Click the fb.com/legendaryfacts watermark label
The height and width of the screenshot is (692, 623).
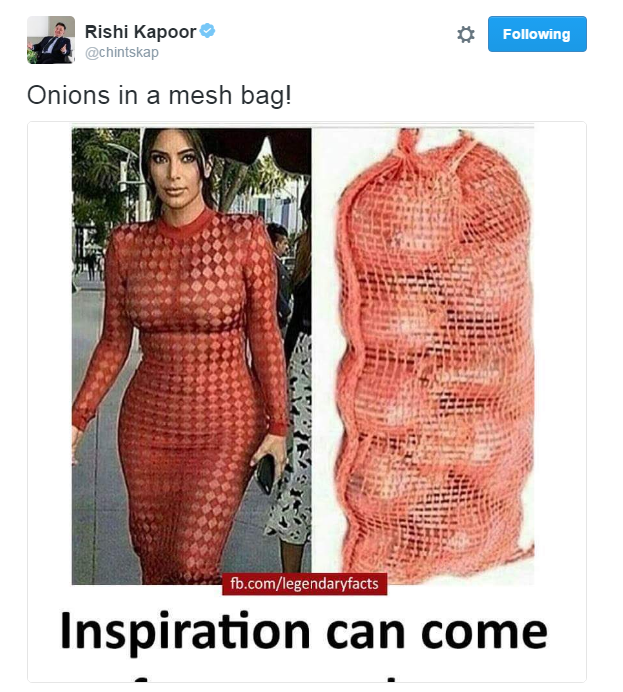click(x=304, y=584)
